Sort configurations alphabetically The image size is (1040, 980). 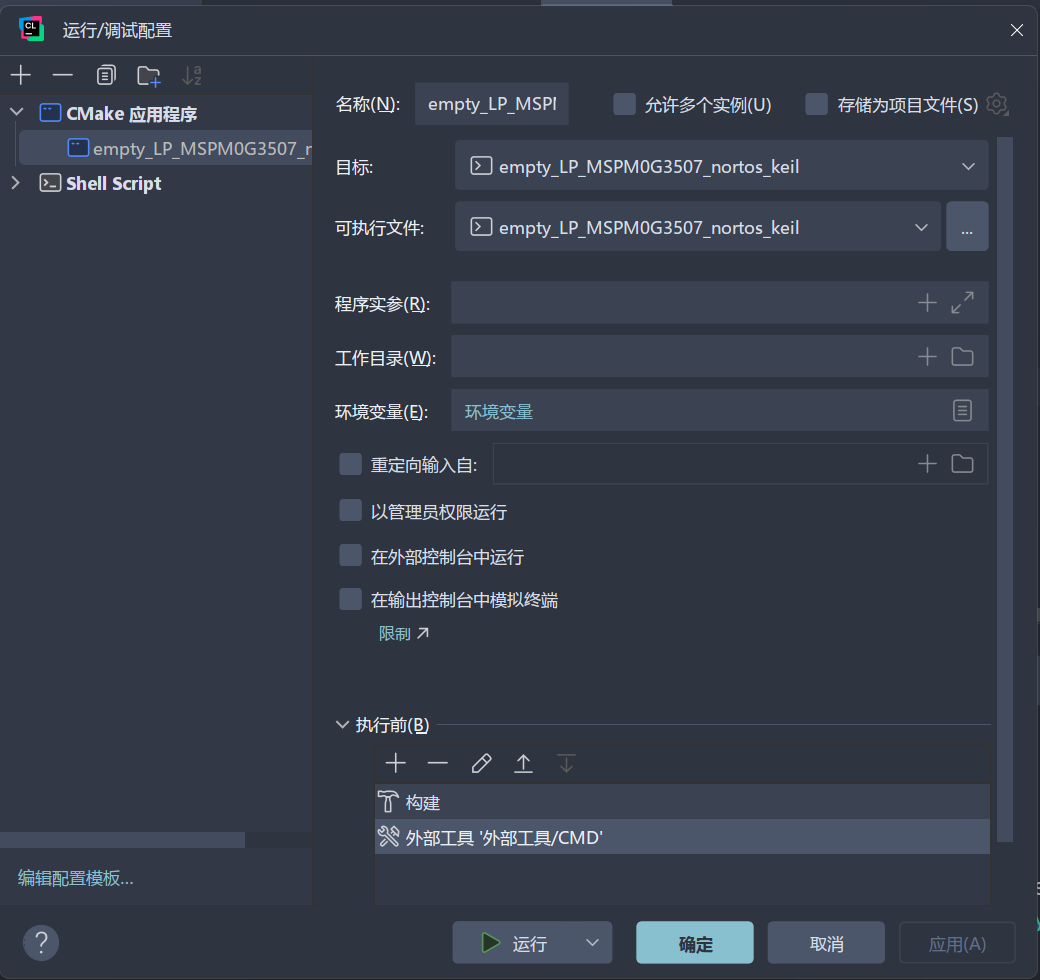pos(192,76)
